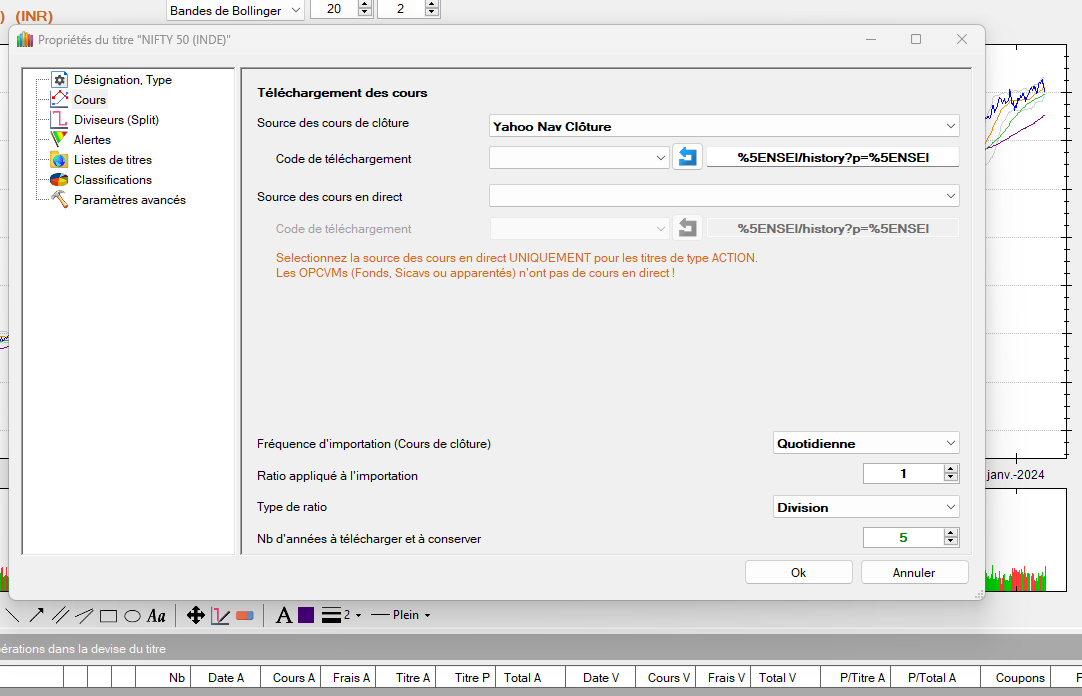The height and width of the screenshot is (696, 1082).
Task: Pick the rectangle shape tool
Action: coord(108,615)
